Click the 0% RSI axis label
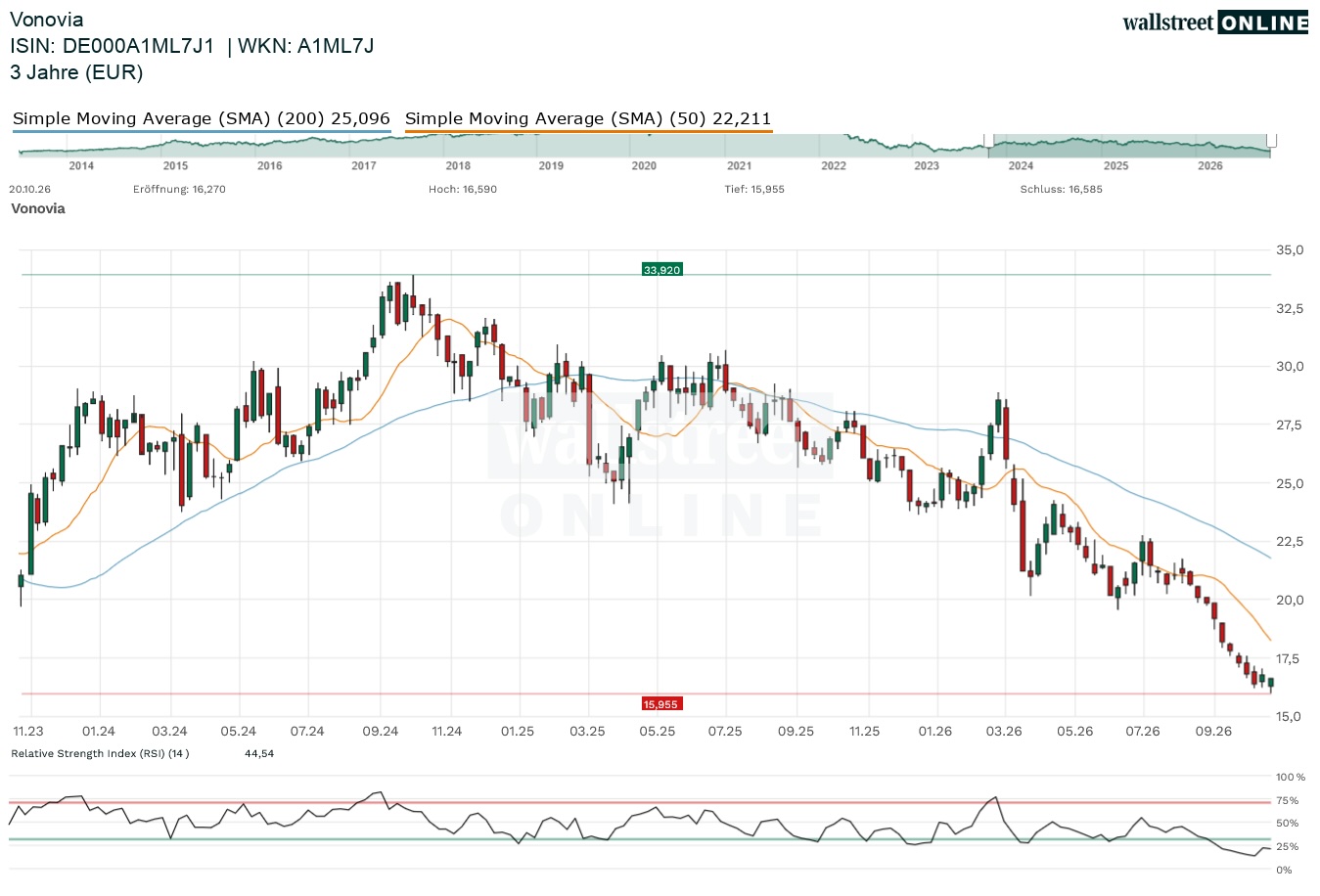The image size is (1320, 896). pyautogui.click(x=1285, y=870)
